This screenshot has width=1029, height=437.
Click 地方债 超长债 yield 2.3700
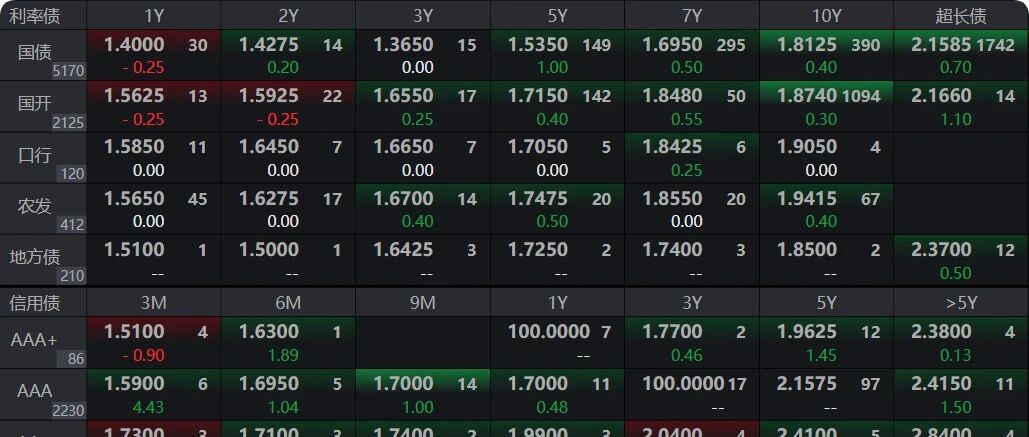[x=942, y=249]
